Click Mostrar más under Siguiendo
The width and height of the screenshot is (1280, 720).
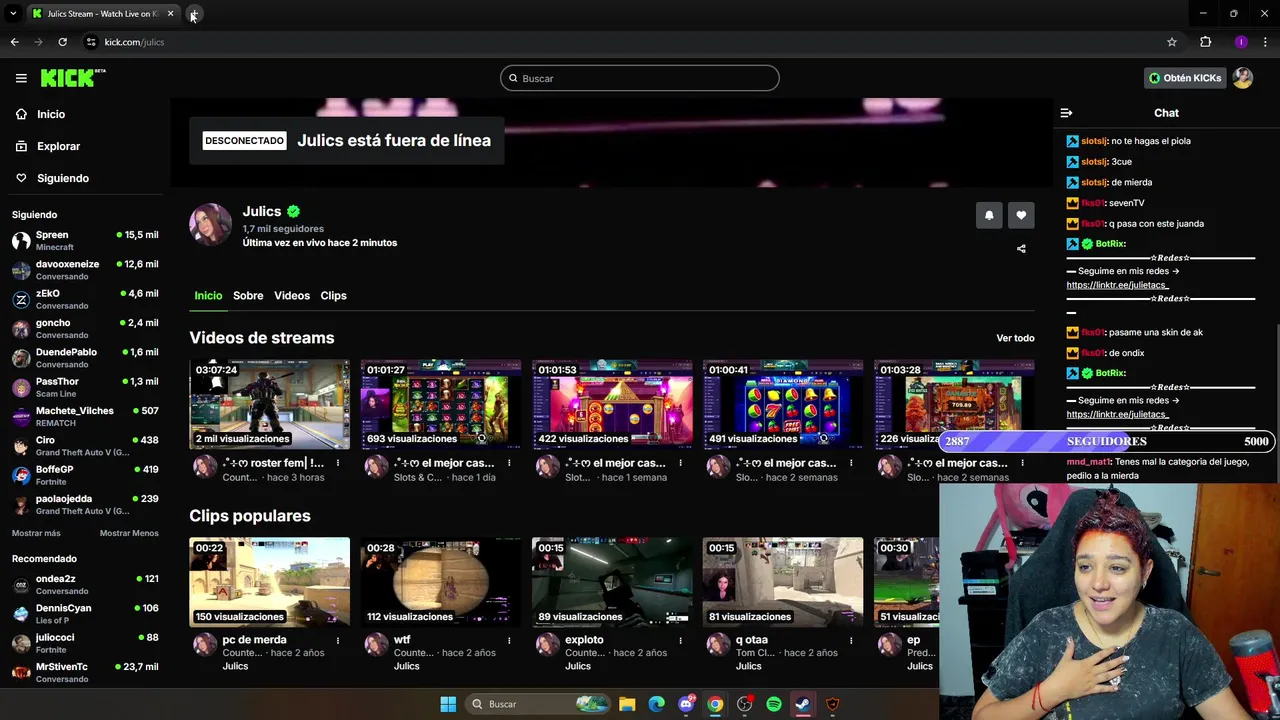[x=36, y=533]
